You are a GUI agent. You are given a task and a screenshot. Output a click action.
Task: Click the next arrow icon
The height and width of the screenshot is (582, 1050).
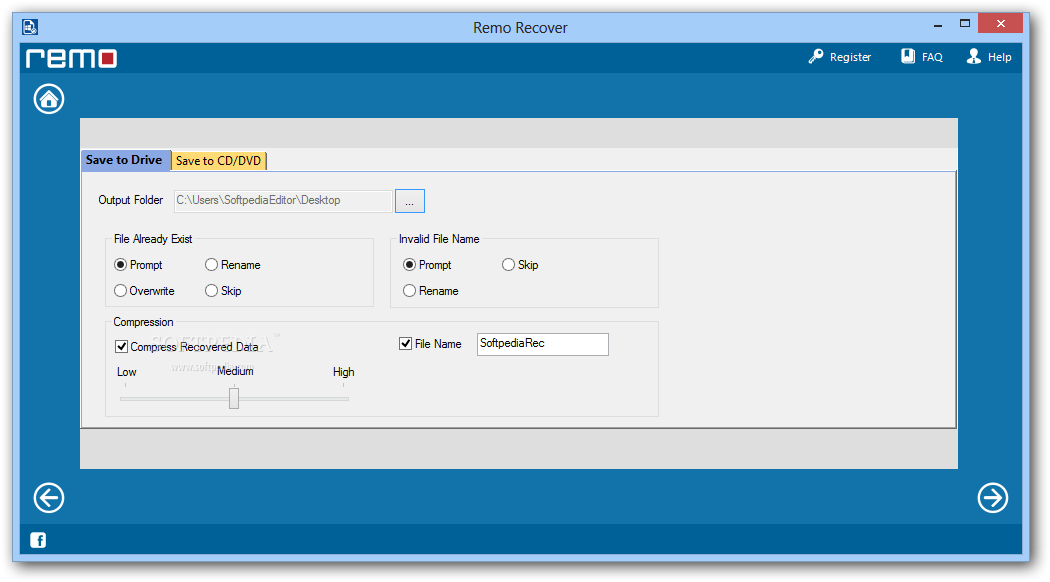coord(992,498)
